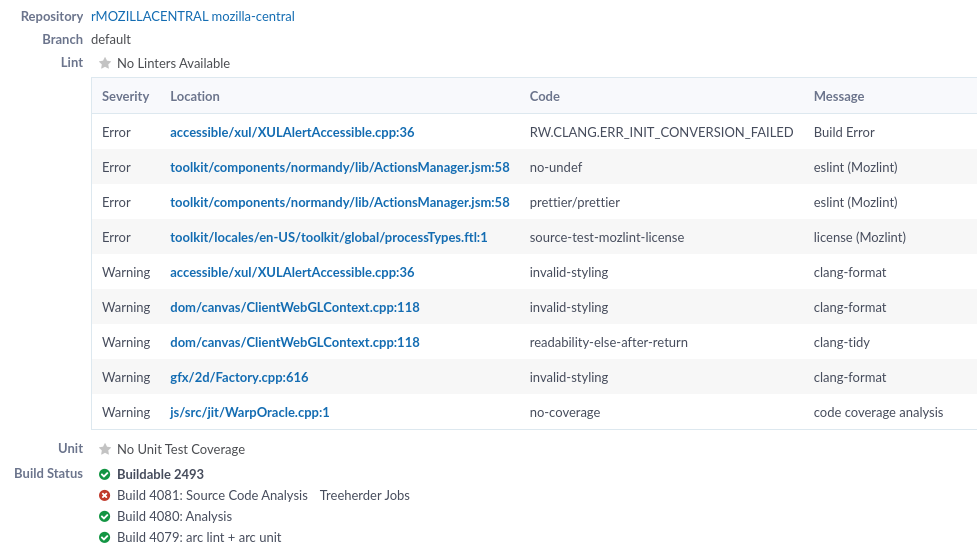Open ClientWebGLContext.cpp:118 readability-else-after-return warning

point(294,342)
